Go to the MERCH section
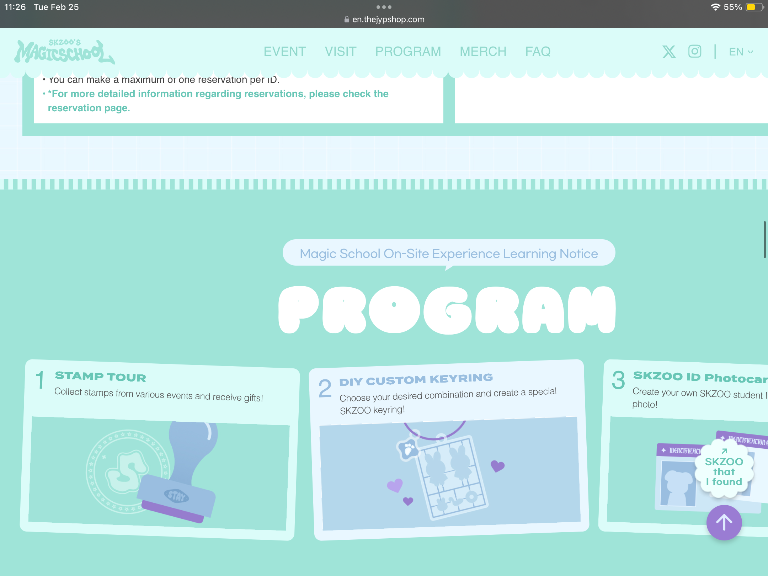The image size is (768, 576). 483,51
